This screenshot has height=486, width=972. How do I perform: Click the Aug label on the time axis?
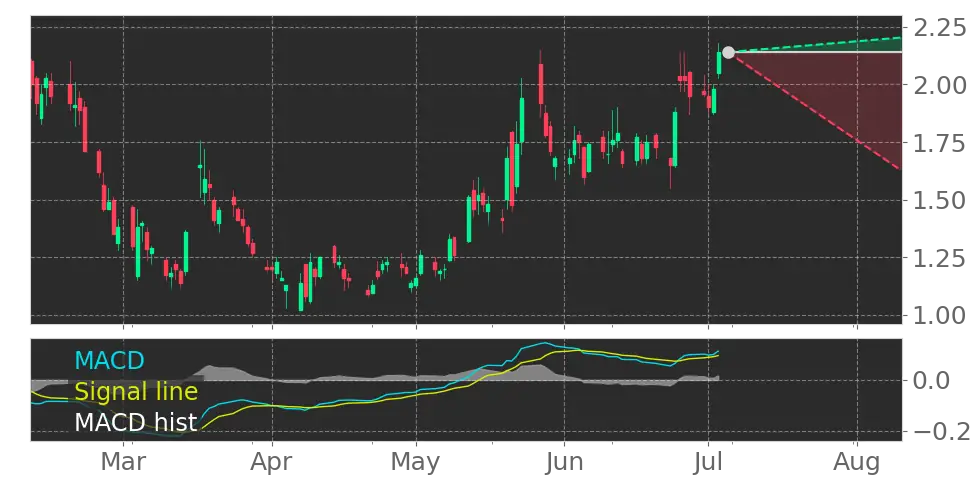857,463
